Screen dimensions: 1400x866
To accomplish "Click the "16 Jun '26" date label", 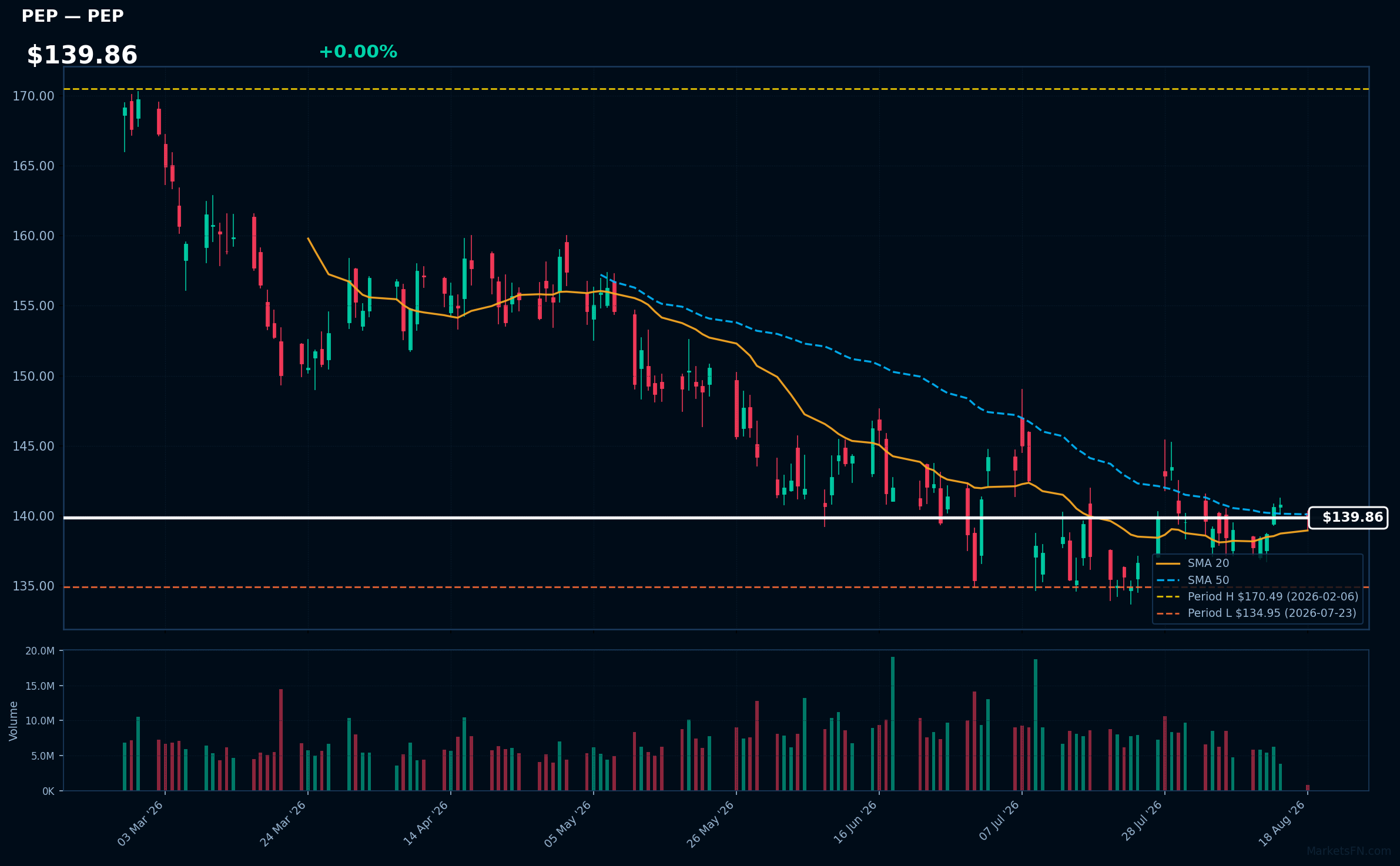I will click(x=855, y=823).
